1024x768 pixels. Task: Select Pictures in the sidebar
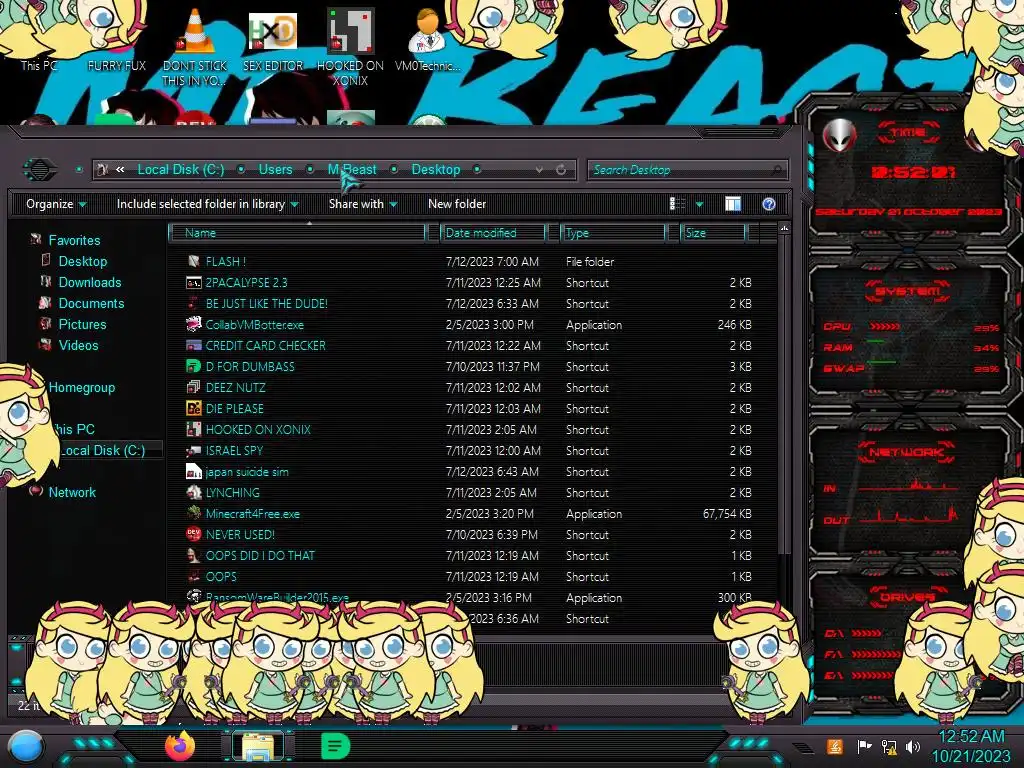pyautogui.click(x=82, y=324)
